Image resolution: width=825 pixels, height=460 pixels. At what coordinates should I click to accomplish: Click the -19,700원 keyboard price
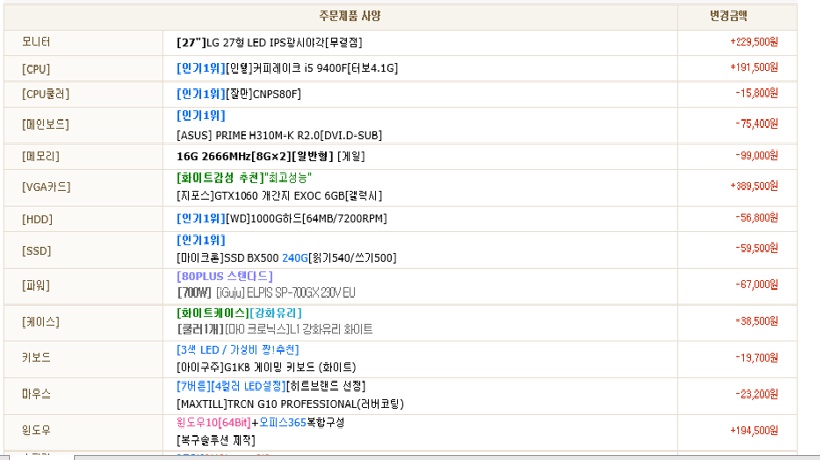(757, 358)
